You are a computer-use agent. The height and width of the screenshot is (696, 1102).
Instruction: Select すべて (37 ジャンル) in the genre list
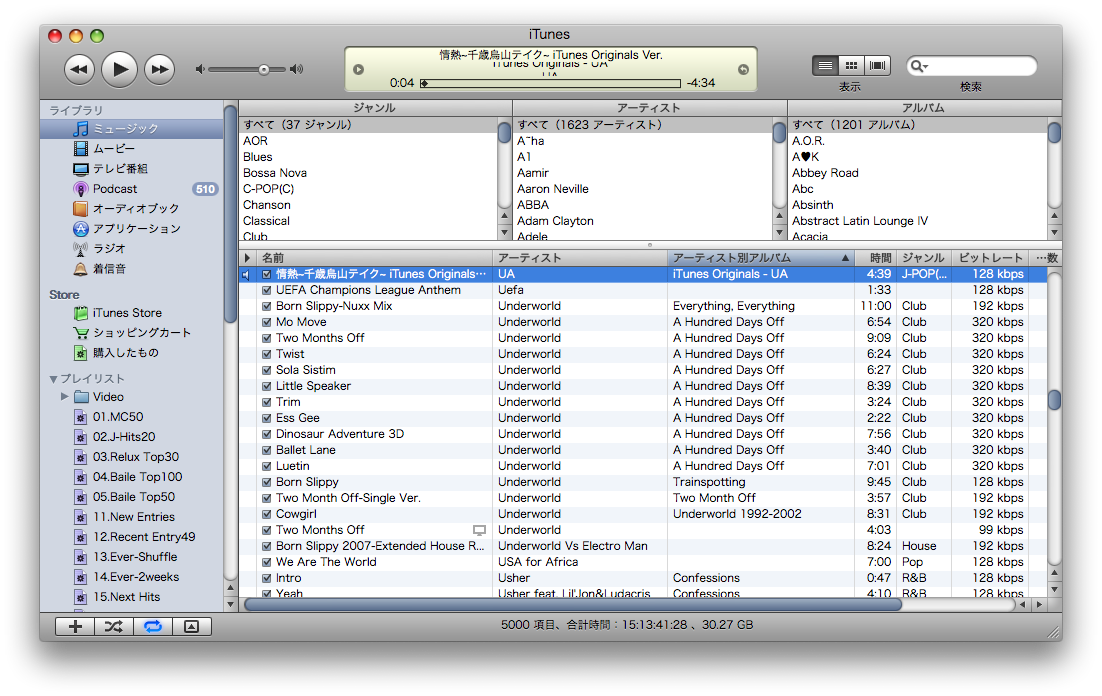click(x=368, y=125)
